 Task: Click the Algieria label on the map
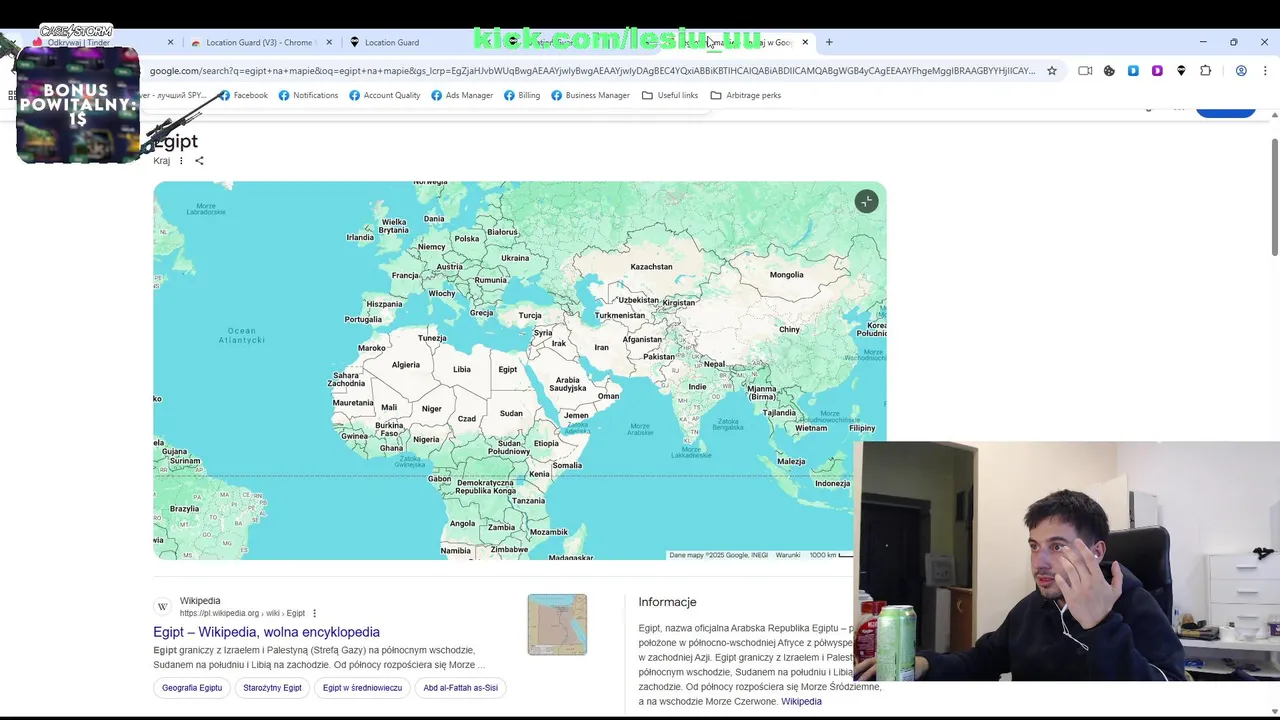(406, 364)
